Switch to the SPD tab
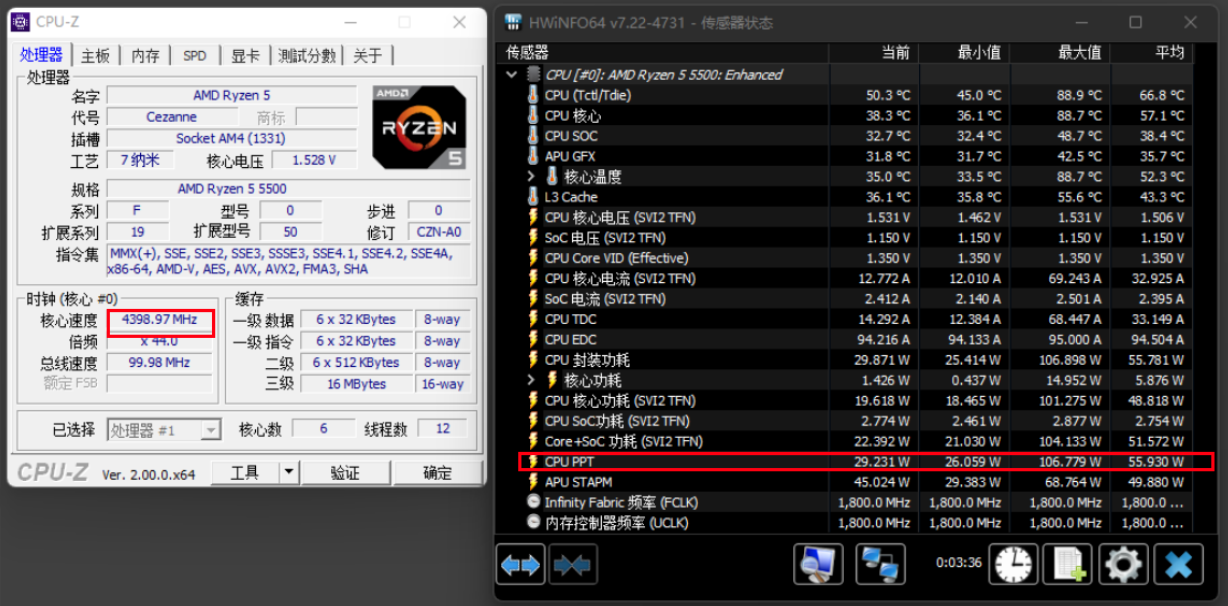Screen dimensions: 1228x606 [195, 56]
